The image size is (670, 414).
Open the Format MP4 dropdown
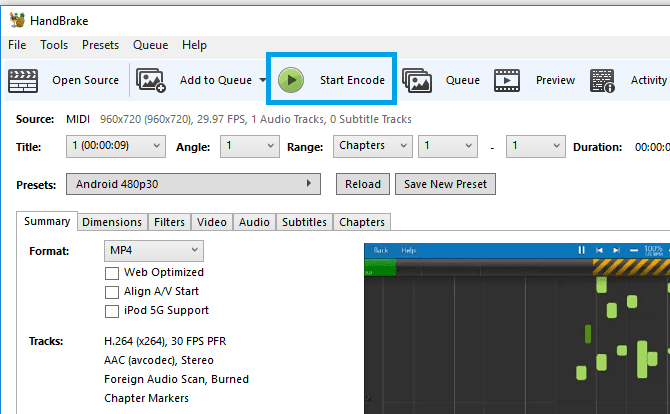[x=154, y=251]
